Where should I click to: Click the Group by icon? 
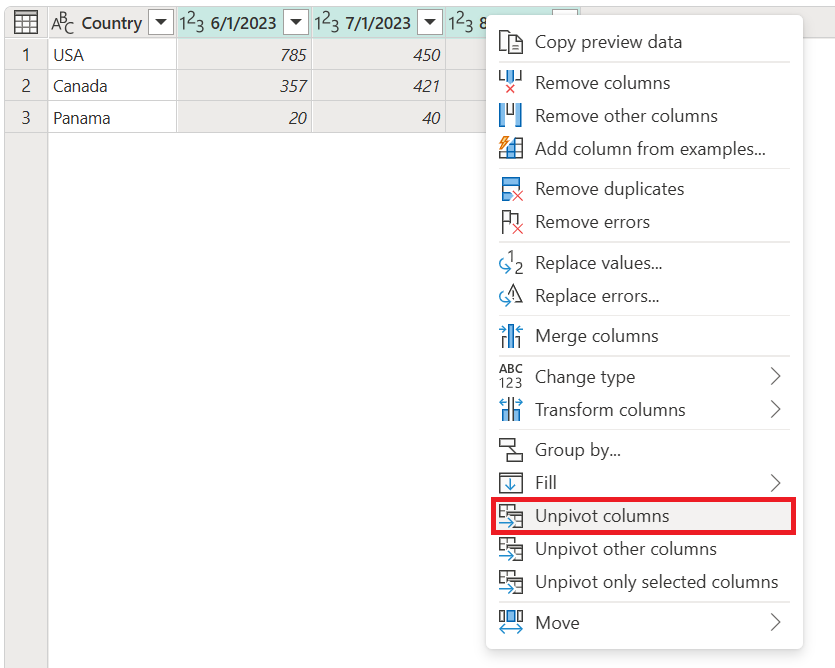pos(511,449)
